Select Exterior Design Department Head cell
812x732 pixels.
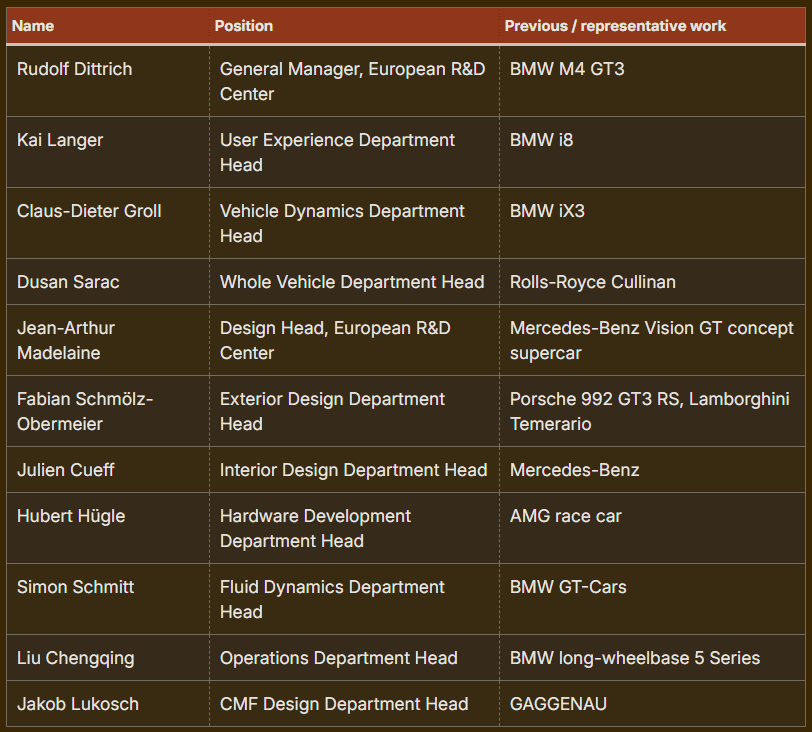(x=354, y=411)
